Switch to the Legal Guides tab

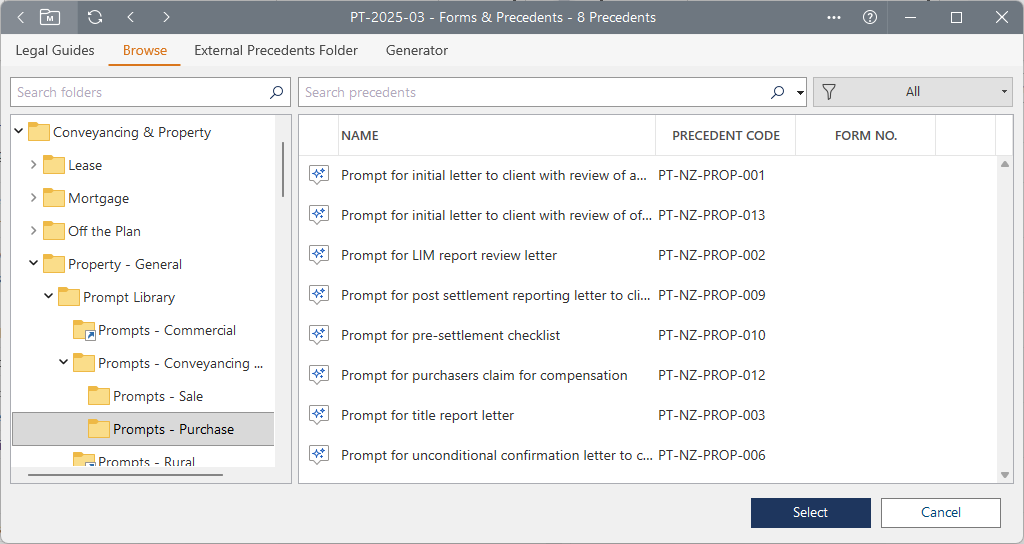pyautogui.click(x=55, y=50)
